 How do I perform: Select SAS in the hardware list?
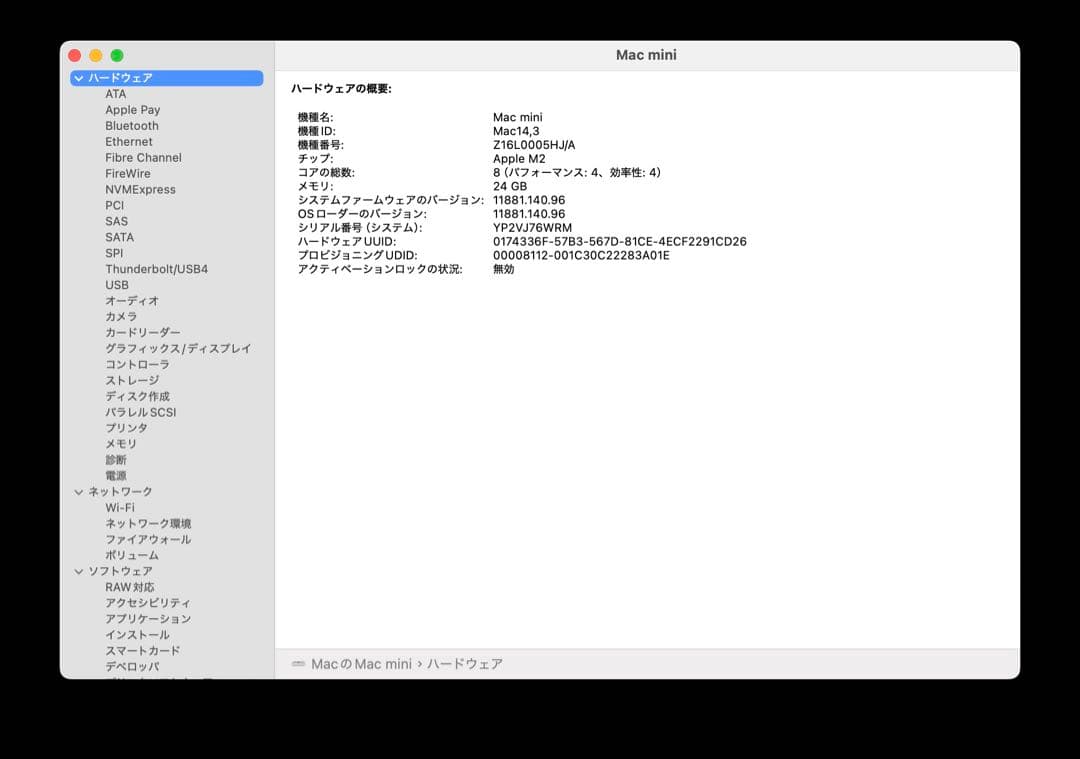[x=116, y=221]
